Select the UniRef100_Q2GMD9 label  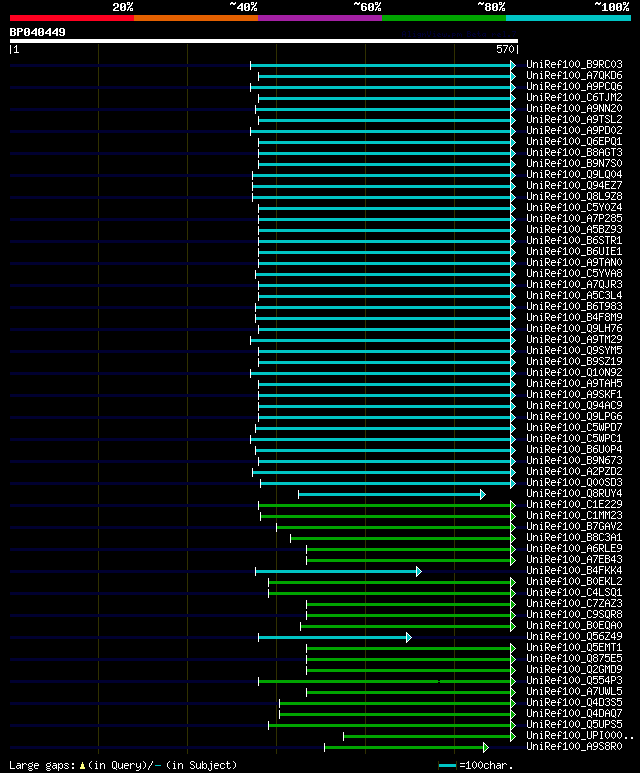pos(574,669)
